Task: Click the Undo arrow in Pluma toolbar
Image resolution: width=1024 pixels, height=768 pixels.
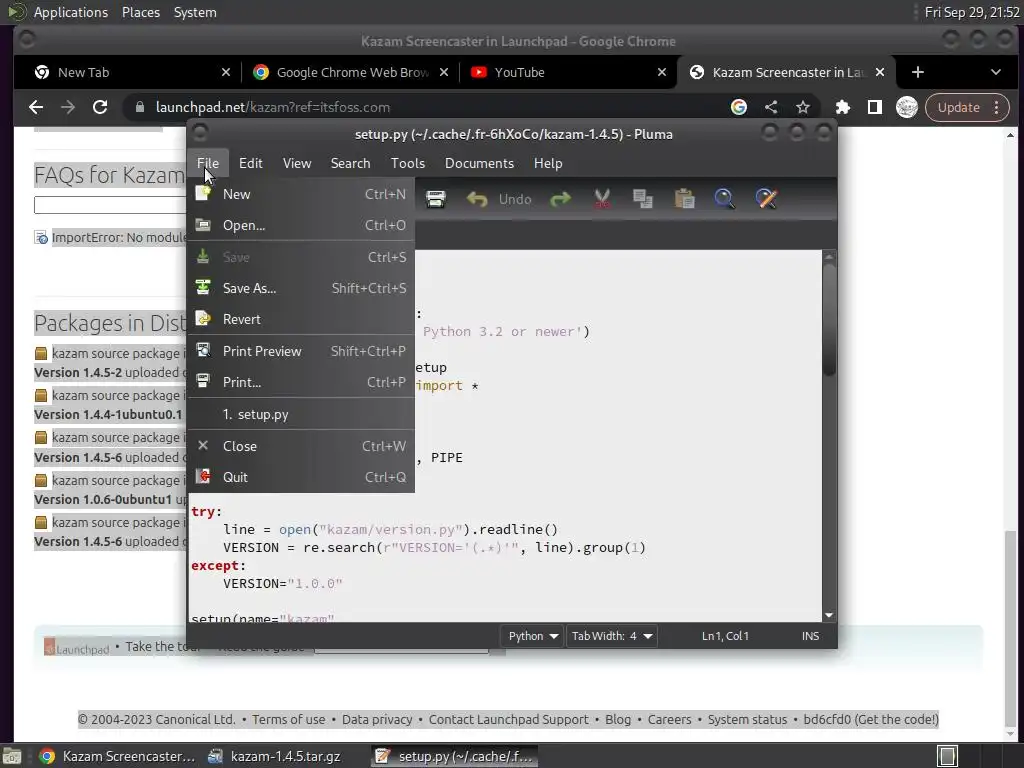Action: click(477, 199)
